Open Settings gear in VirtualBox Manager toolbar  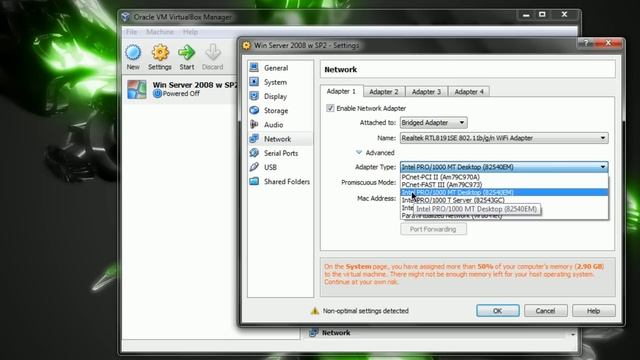click(160, 53)
